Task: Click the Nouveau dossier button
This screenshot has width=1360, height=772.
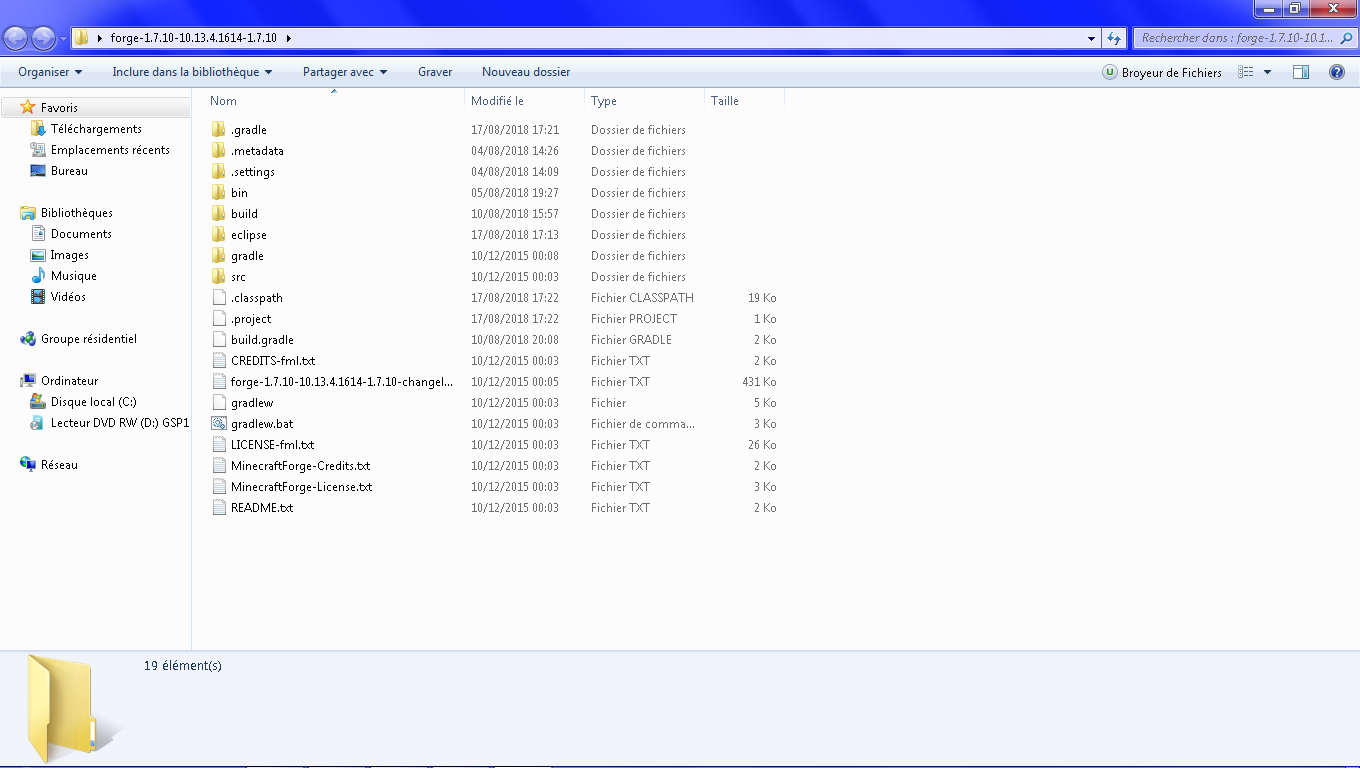Action: 526,72
